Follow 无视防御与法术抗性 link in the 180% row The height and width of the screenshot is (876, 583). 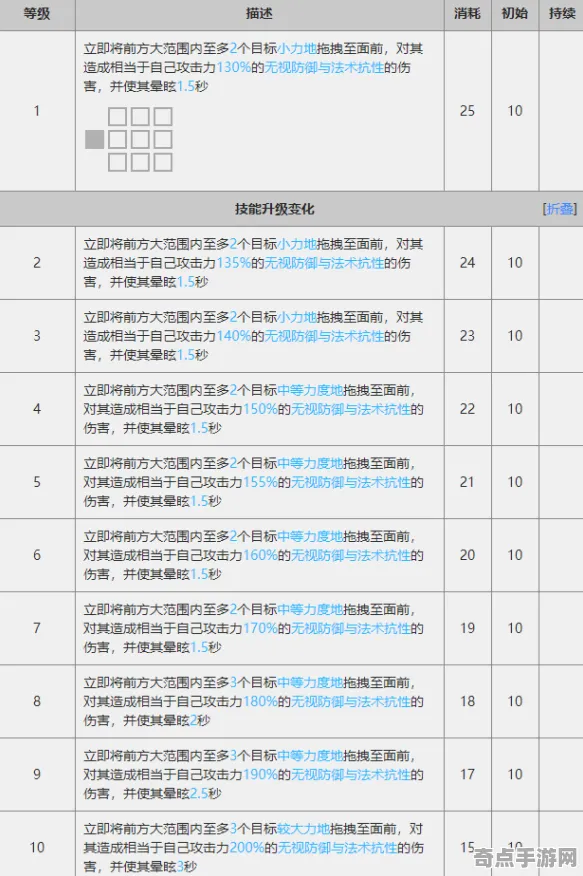pos(351,702)
